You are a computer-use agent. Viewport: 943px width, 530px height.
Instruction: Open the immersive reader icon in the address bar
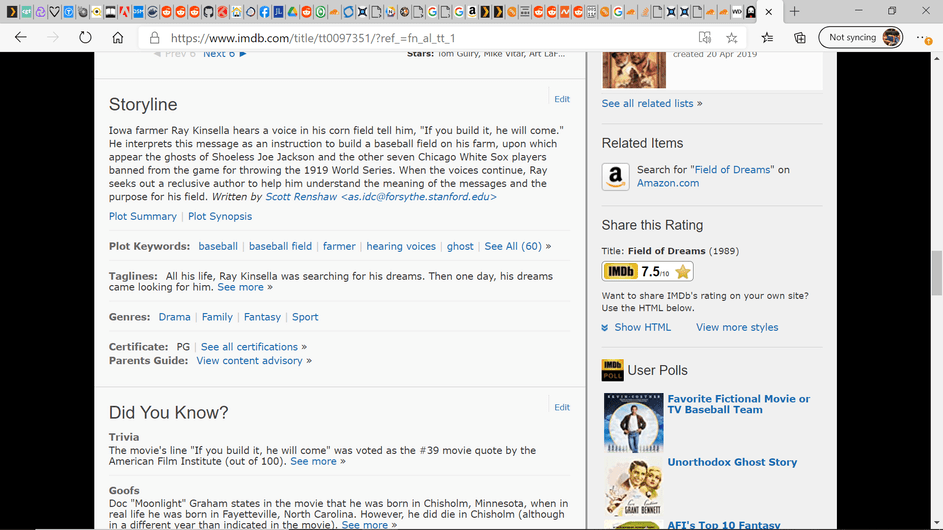coord(705,37)
